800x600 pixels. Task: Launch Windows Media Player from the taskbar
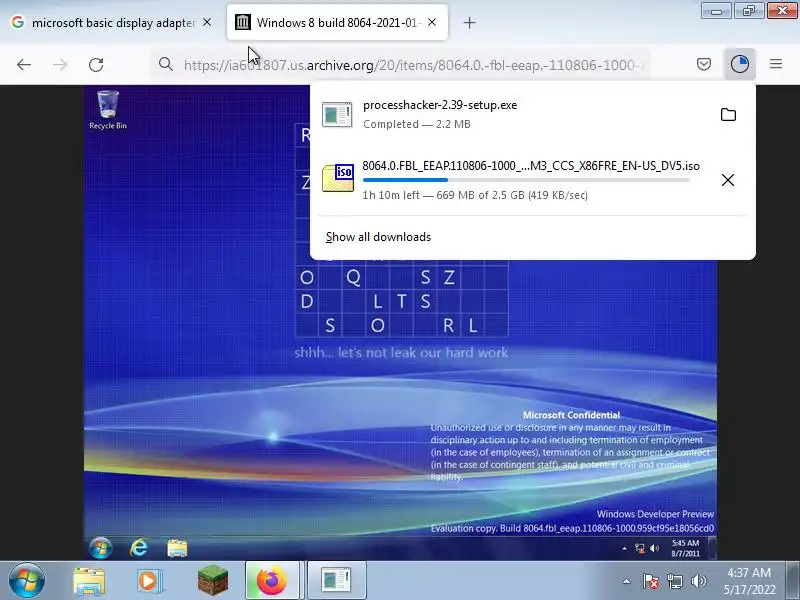point(150,581)
